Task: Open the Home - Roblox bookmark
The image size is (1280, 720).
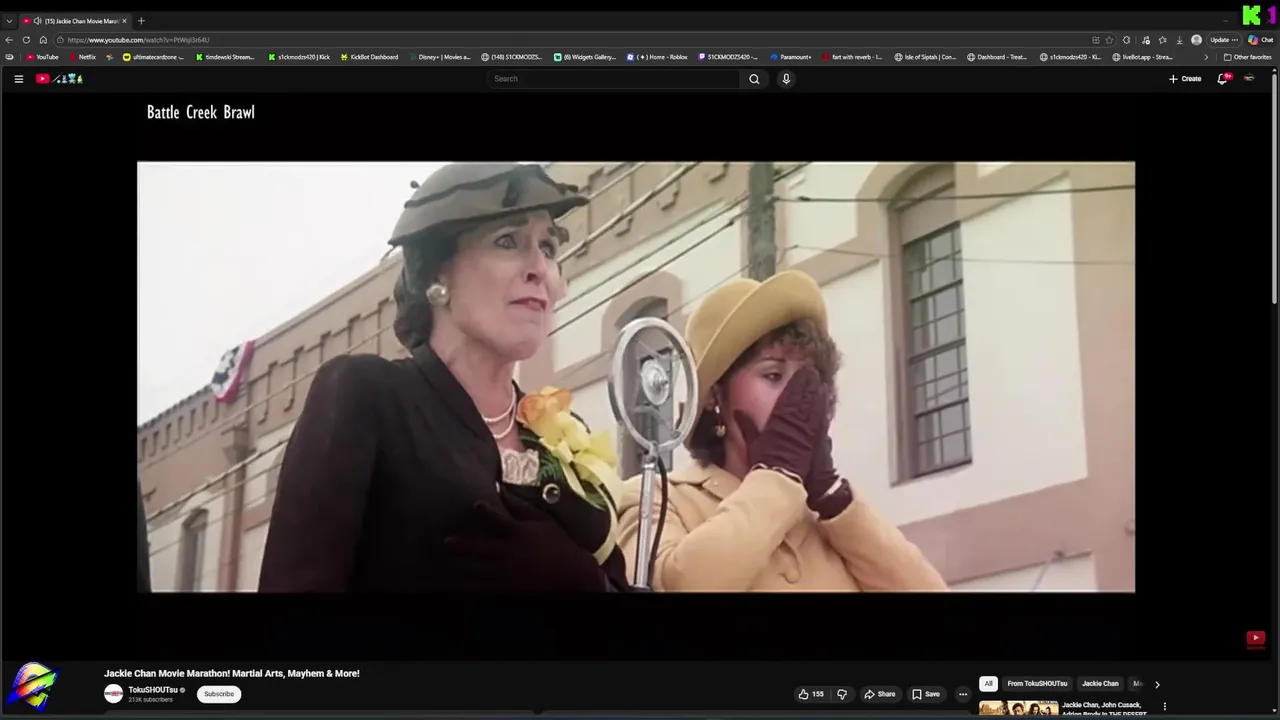Action: point(657,57)
